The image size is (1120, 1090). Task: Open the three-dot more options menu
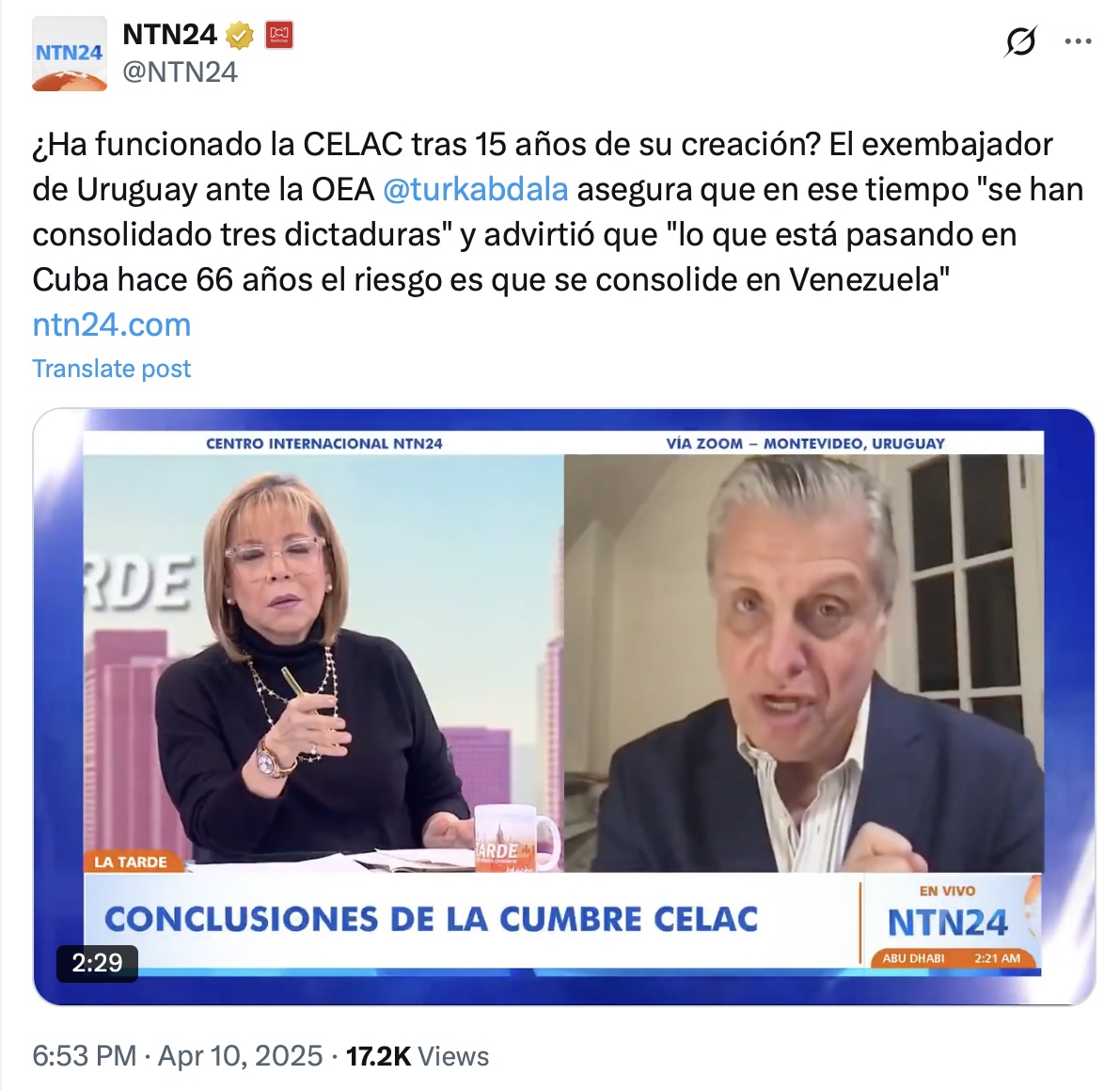(x=1078, y=41)
